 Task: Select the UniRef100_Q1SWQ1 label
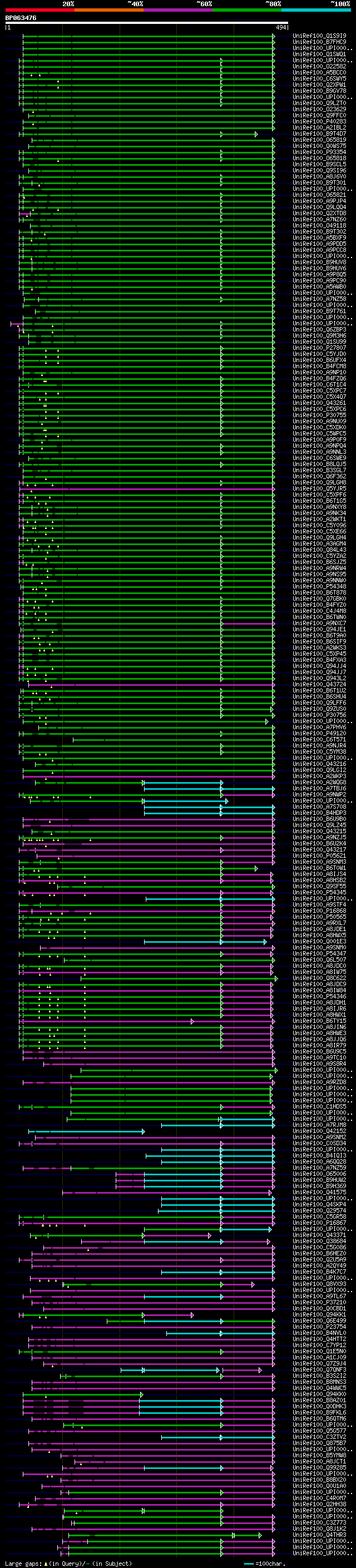[x=319, y=54]
